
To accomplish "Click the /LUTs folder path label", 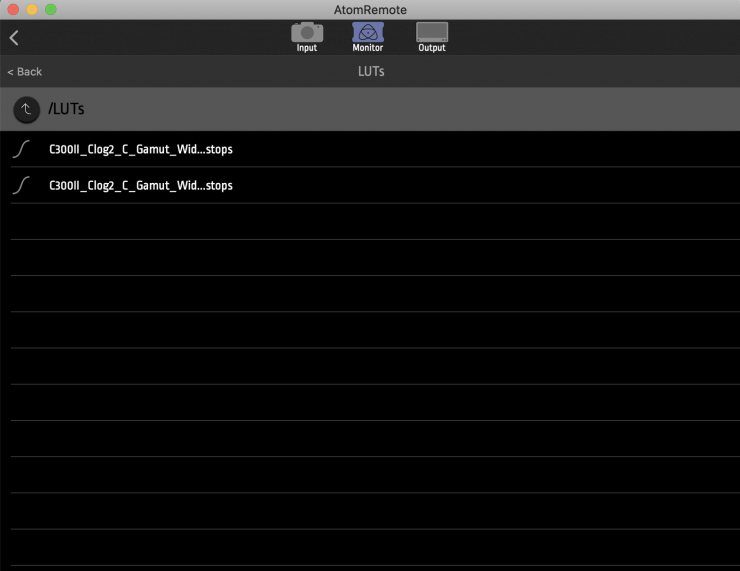I will pos(66,109).
